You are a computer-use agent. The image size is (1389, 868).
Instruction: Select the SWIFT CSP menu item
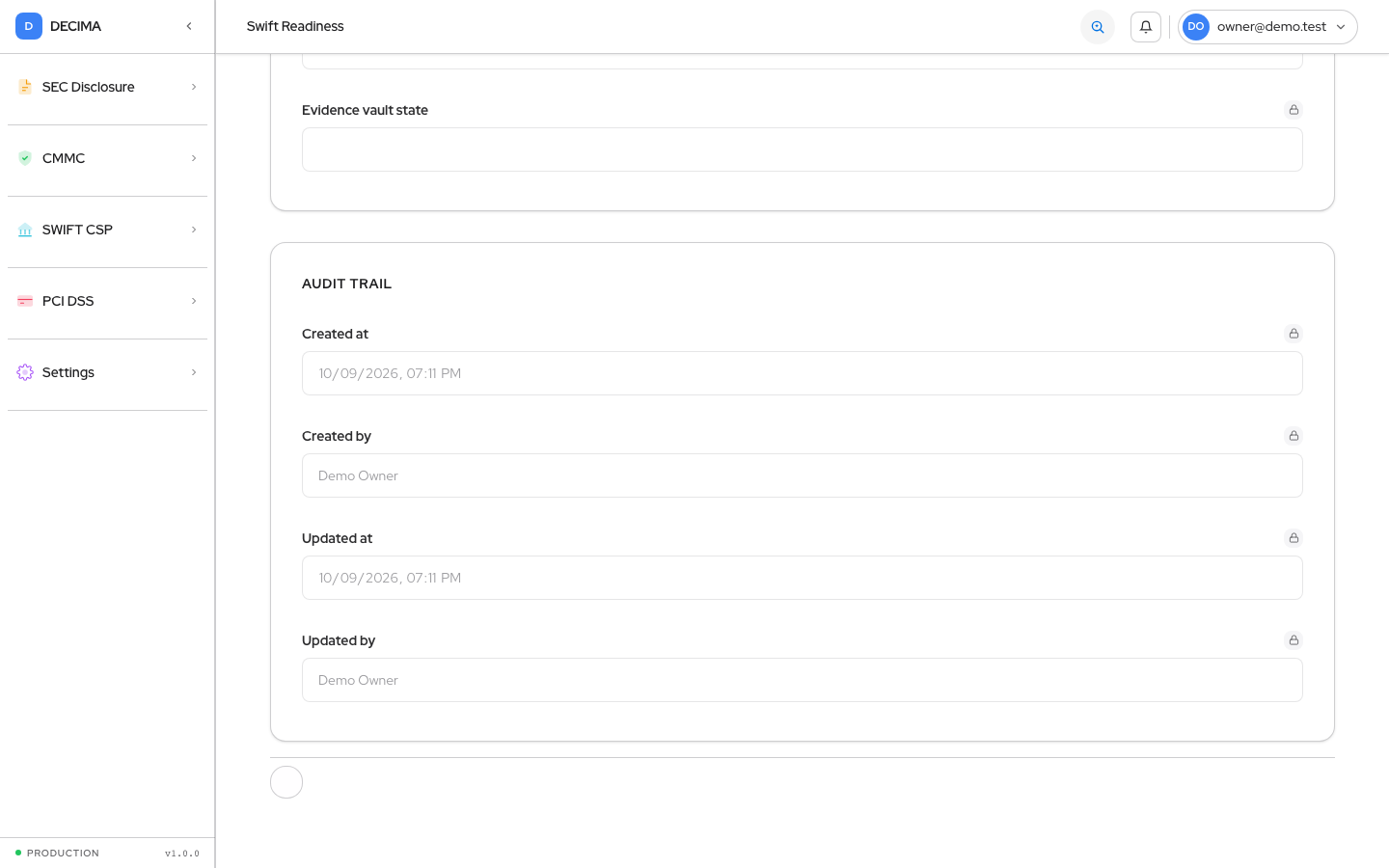[107, 230]
